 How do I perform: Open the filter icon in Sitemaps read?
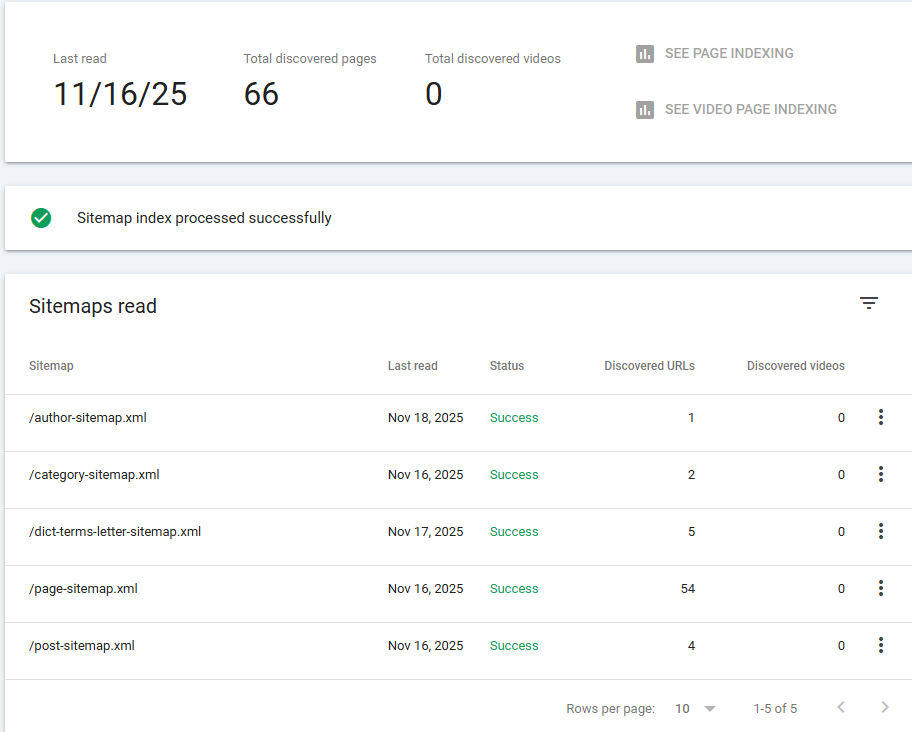[869, 303]
